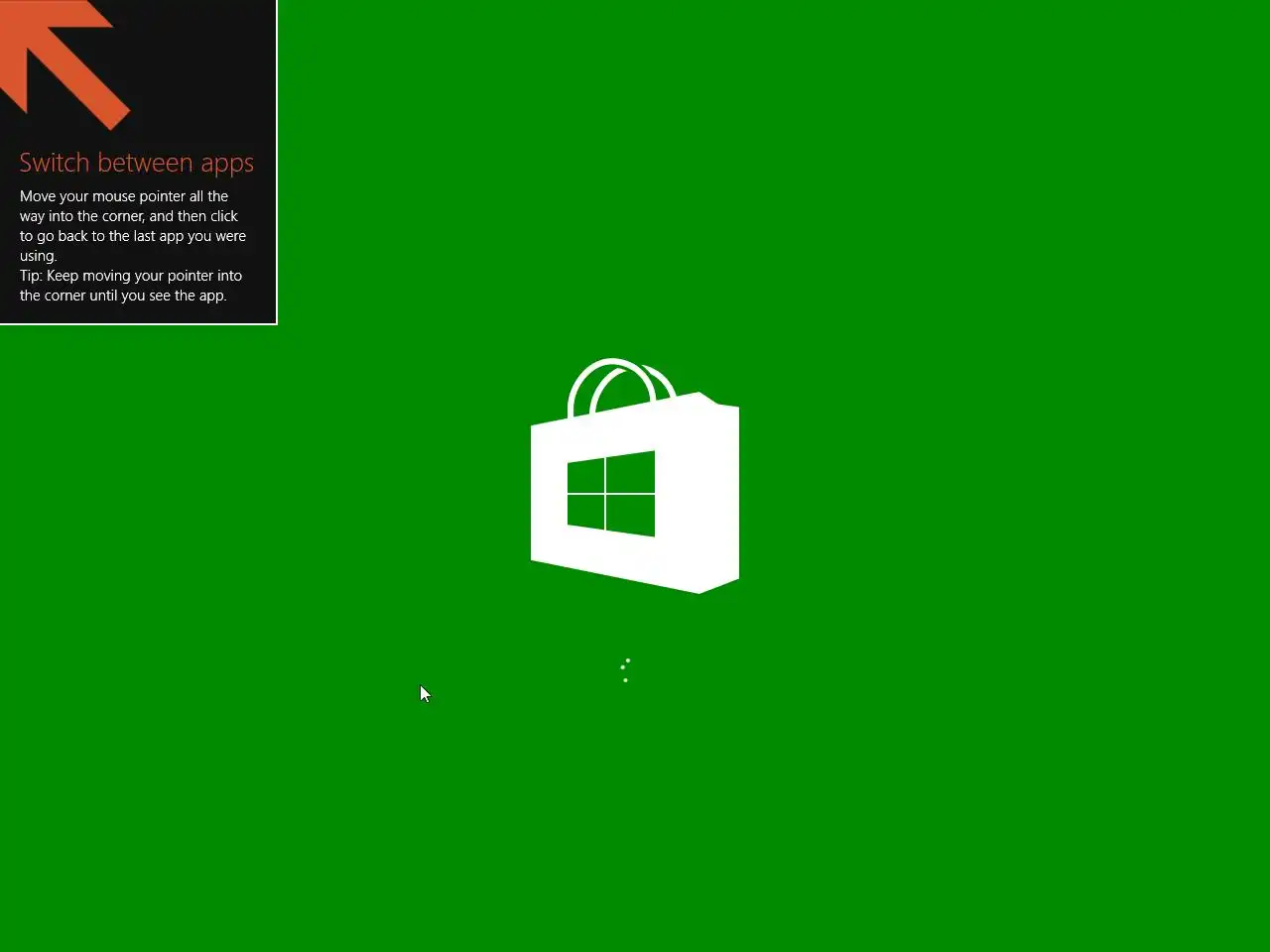This screenshot has width=1270, height=952.
Task: Click the loading spinner dots below the logo
Action: [x=625, y=670]
